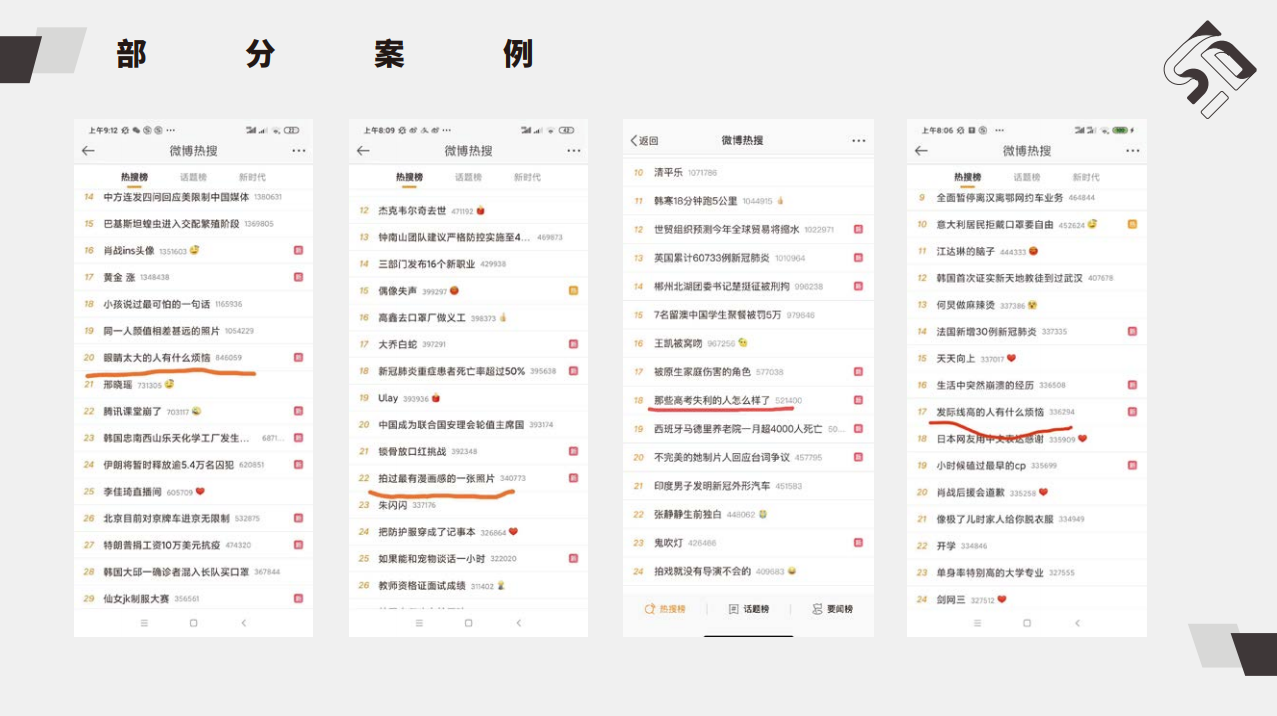Open three-dot menu in the 8:06 screenshot
This screenshot has height=716, width=1277.
1133,151
